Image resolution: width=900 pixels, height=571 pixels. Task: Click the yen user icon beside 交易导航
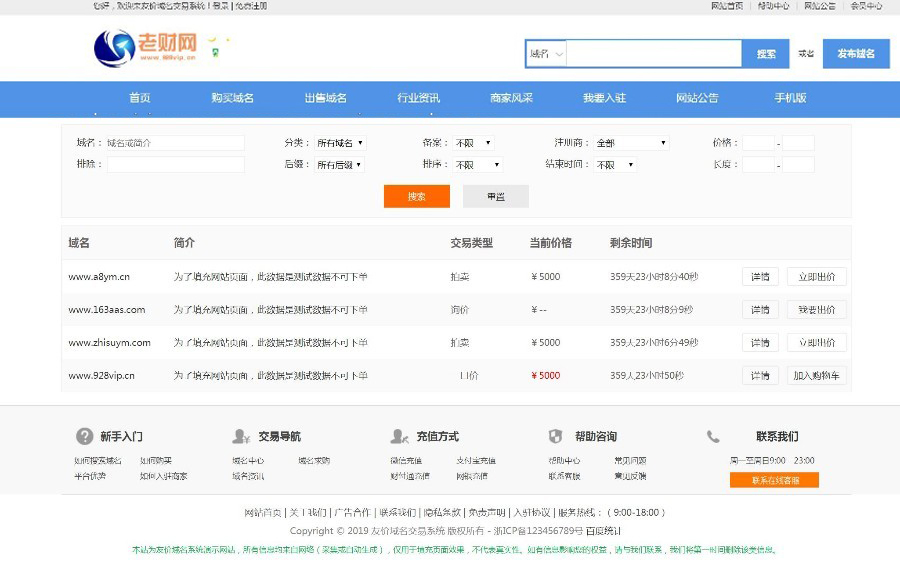point(241,436)
